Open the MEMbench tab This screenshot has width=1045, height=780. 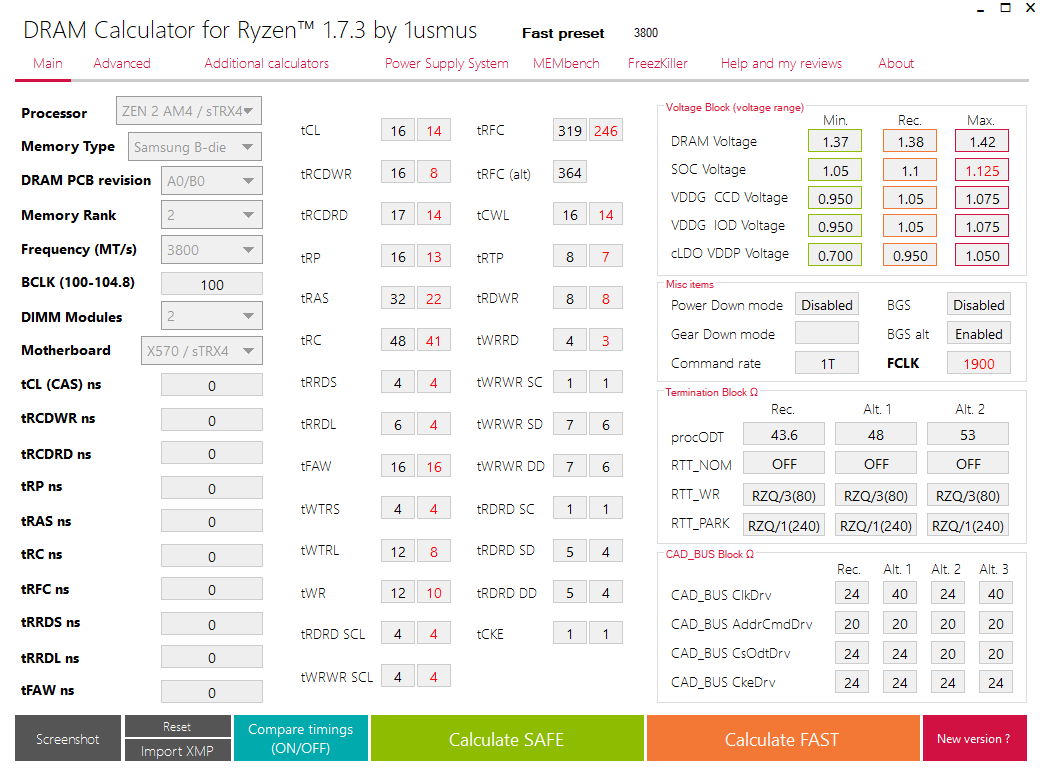pos(566,63)
